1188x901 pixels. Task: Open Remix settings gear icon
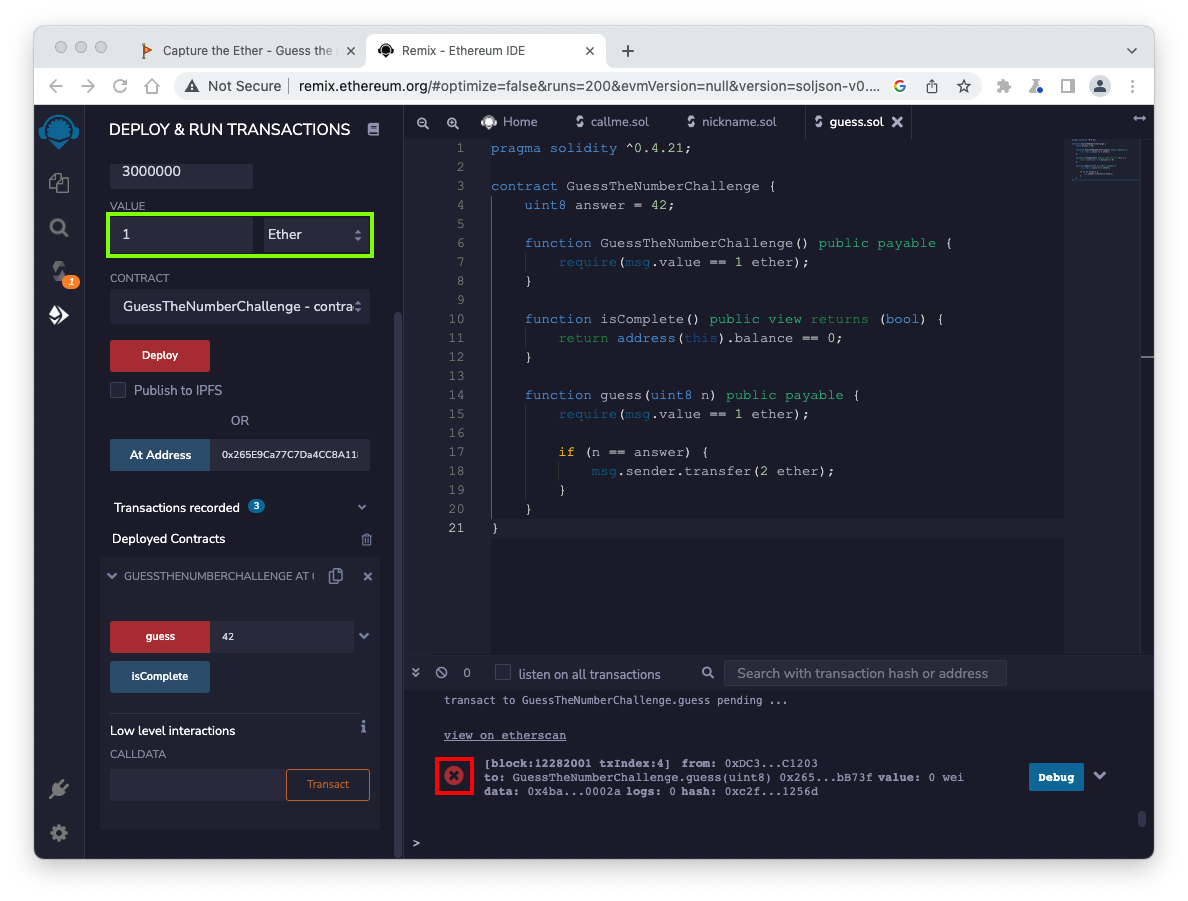[x=59, y=833]
